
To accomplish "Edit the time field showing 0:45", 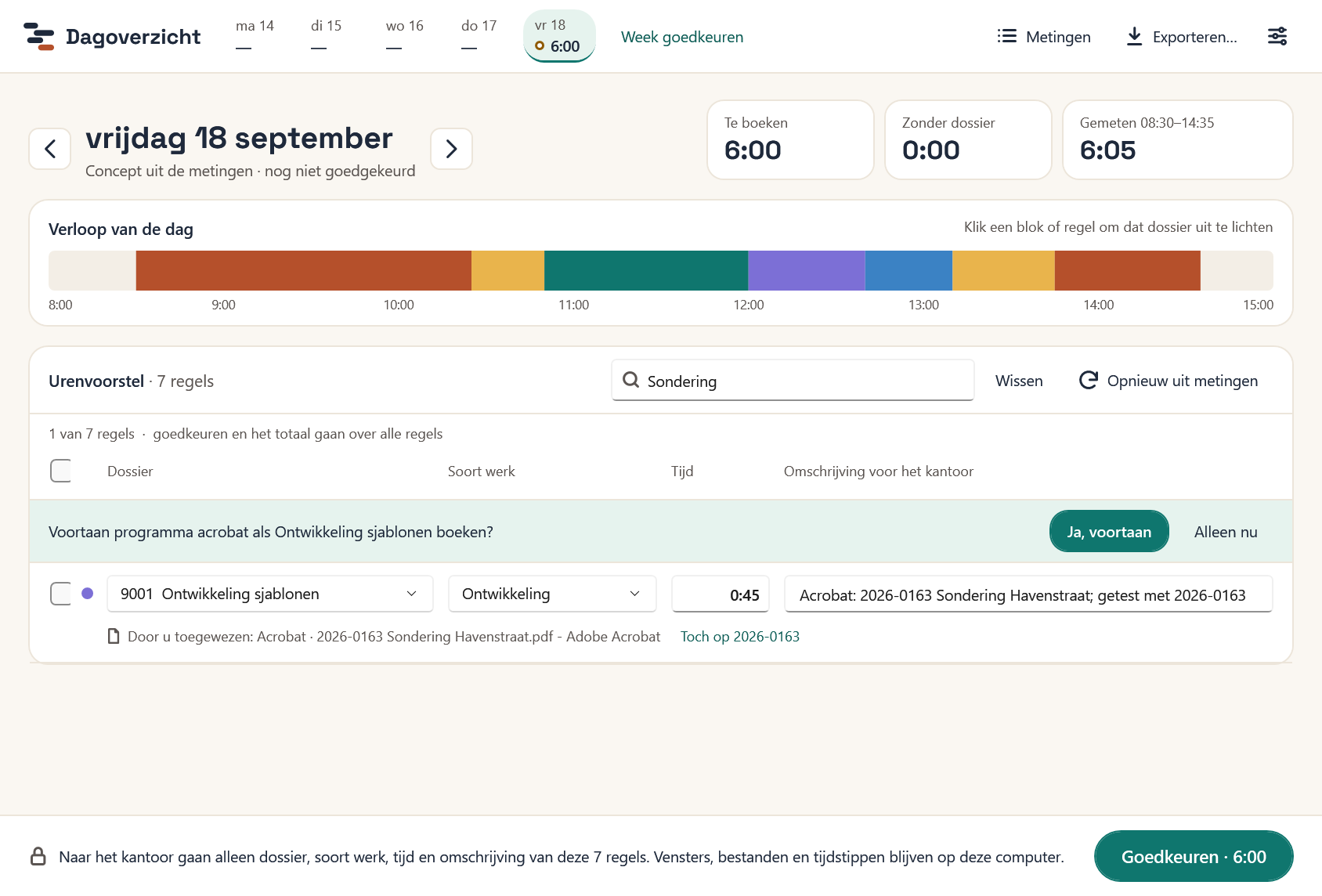I will 721,594.
